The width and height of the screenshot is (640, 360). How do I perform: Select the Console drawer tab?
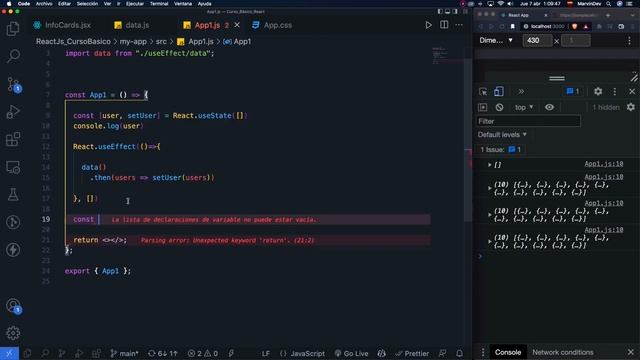point(508,352)
